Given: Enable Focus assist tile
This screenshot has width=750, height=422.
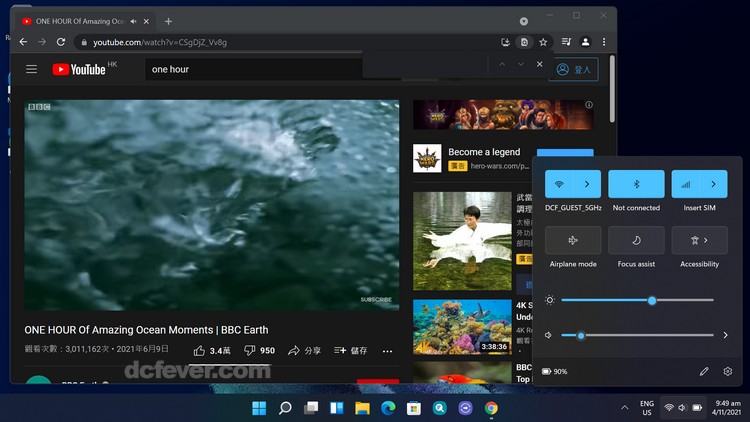Looking at the screenshot, I should click(x=636, y=240).
